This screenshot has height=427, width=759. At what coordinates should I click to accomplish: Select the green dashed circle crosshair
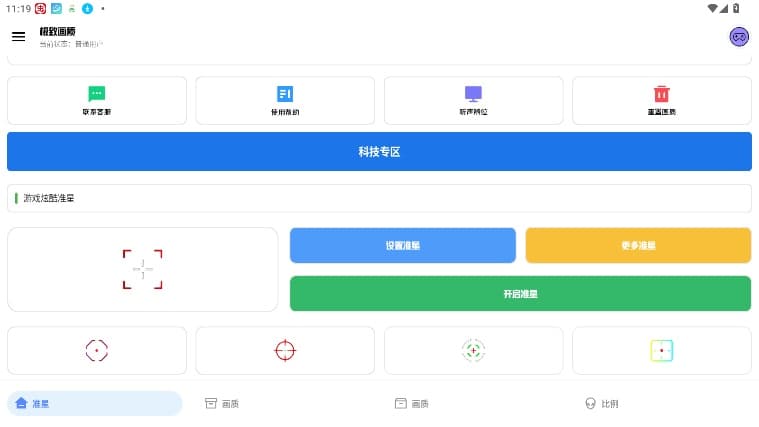(x=473, y=351)
